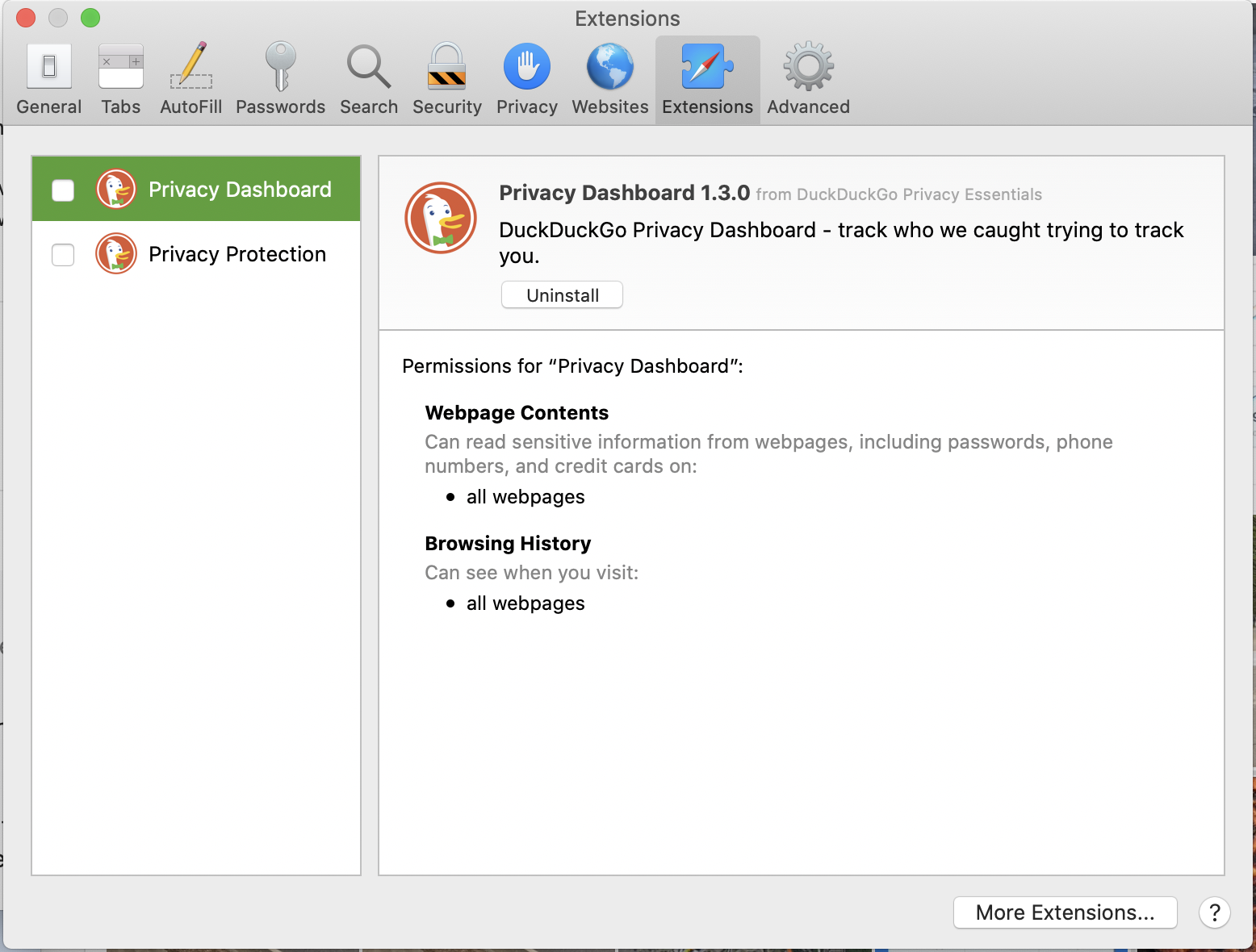This screenshot has height=952, width=1256.
Task: Enable the Privacy Dashboard extension checkbox
Action: (x=63, y=190)
